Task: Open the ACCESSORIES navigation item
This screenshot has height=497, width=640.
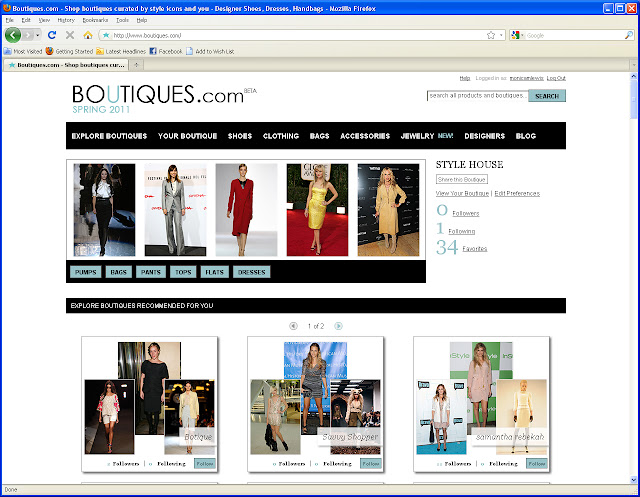Action: tap(365, 136)
